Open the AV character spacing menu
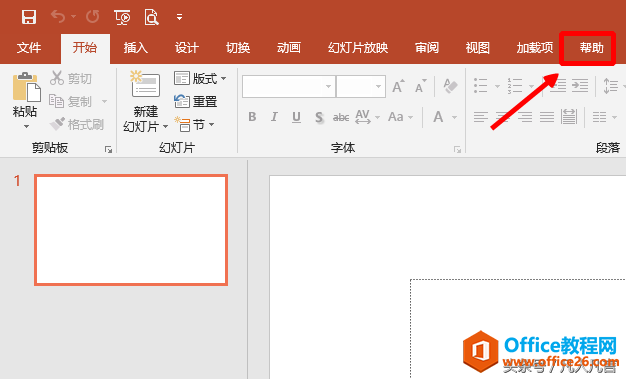The height and width of the screenshot is (379, 626). [367, 117]
